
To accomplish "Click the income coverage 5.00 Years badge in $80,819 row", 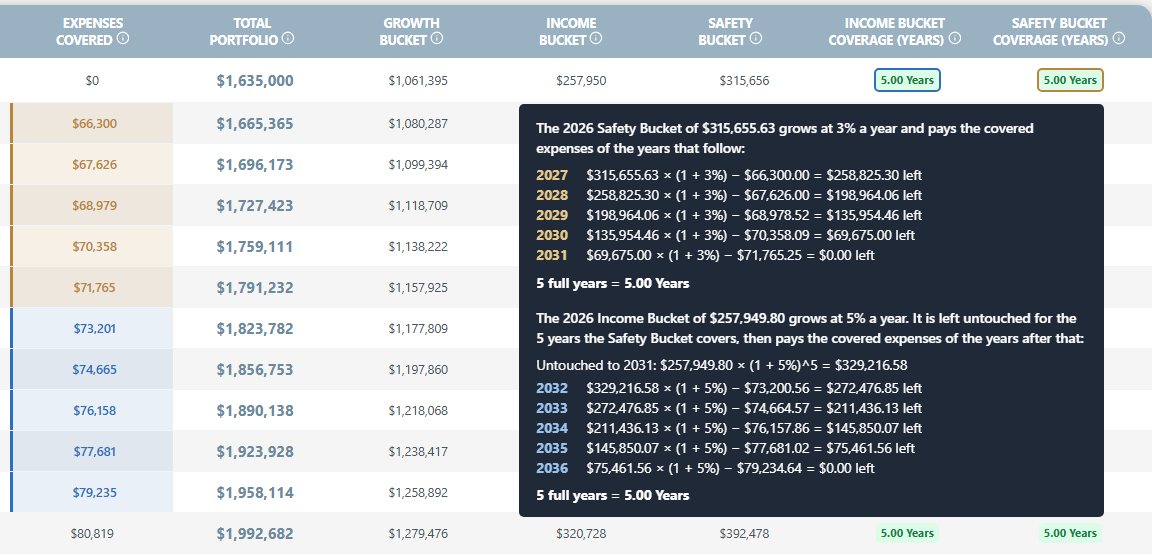I will pos(907,533).
